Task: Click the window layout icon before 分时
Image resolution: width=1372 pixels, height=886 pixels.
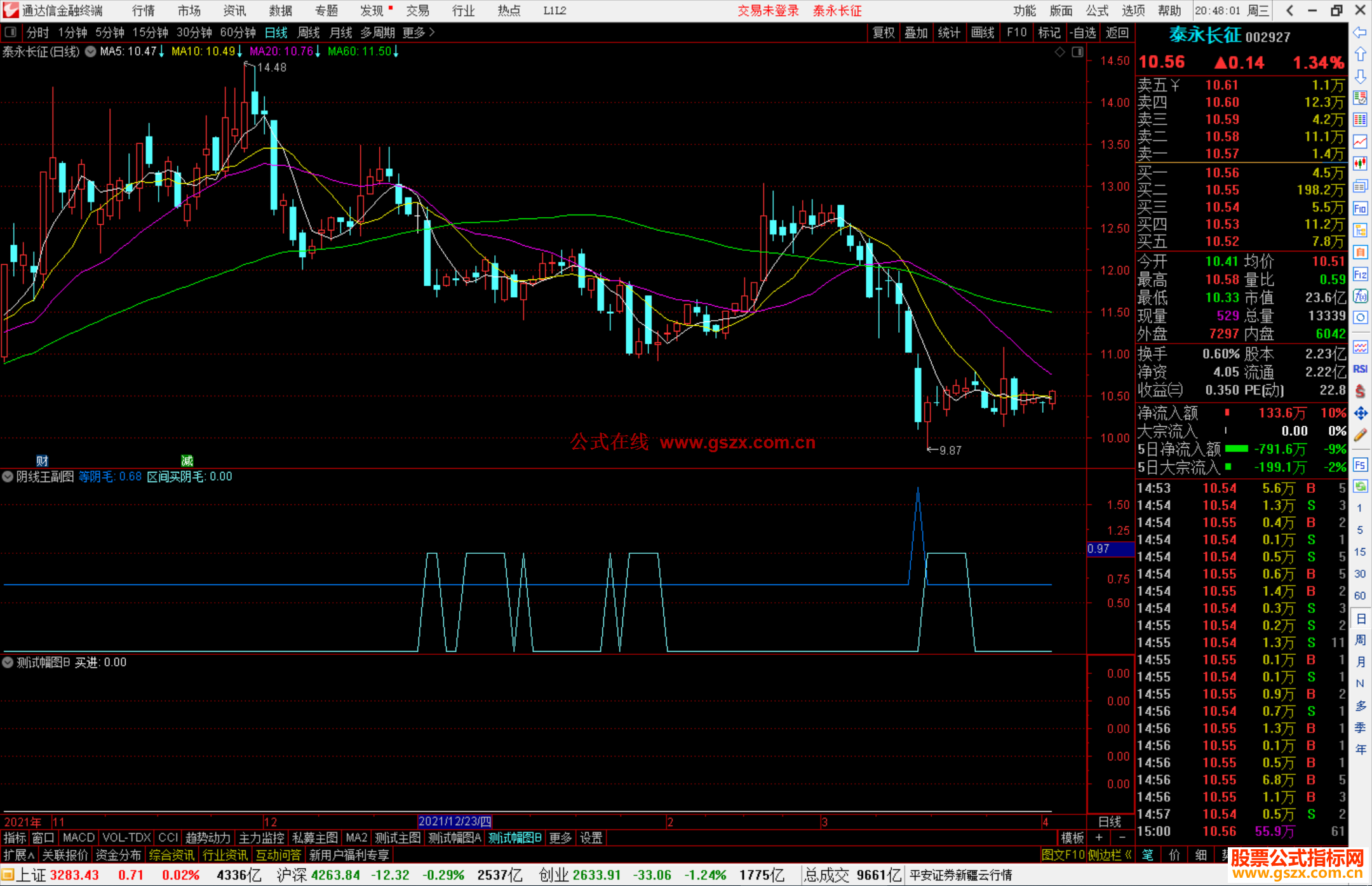Action: tap(11, 32)
